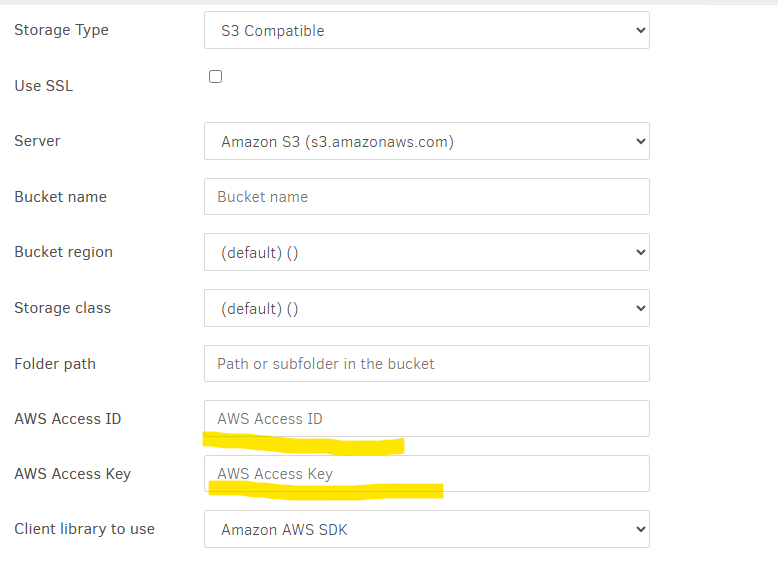Click the Bucket name input field

pos(426,197)
